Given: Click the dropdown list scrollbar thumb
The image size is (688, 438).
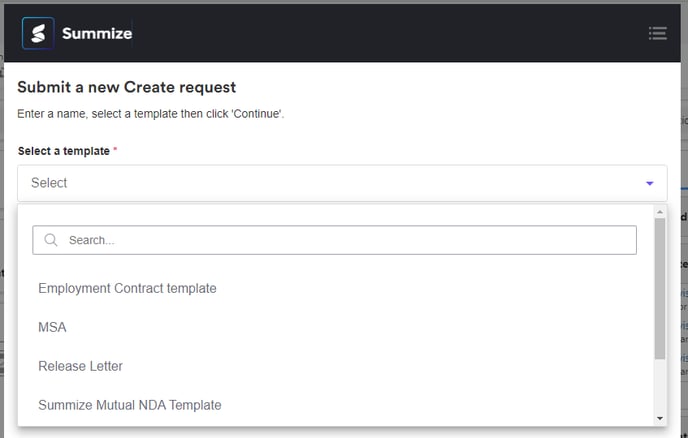Looking at the screenshot, I should 660,288.
